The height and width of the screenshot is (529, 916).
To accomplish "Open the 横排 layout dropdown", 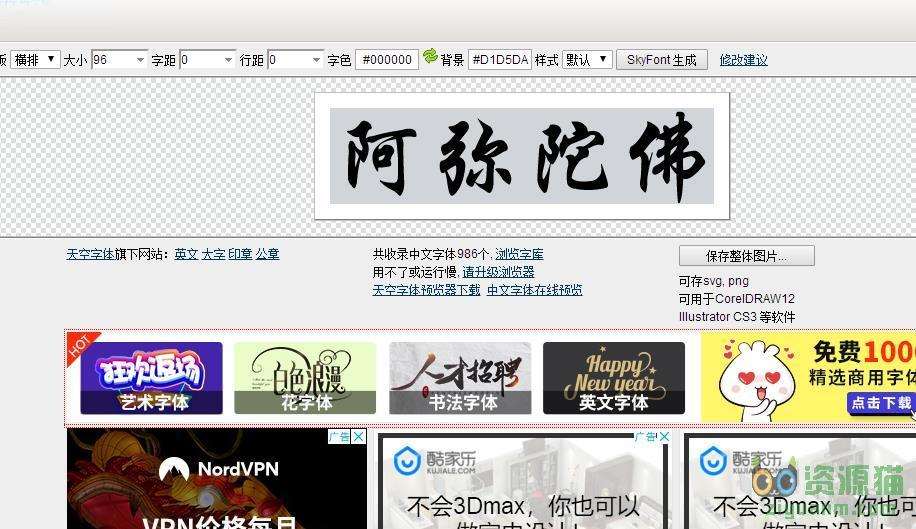I will 35,60.
